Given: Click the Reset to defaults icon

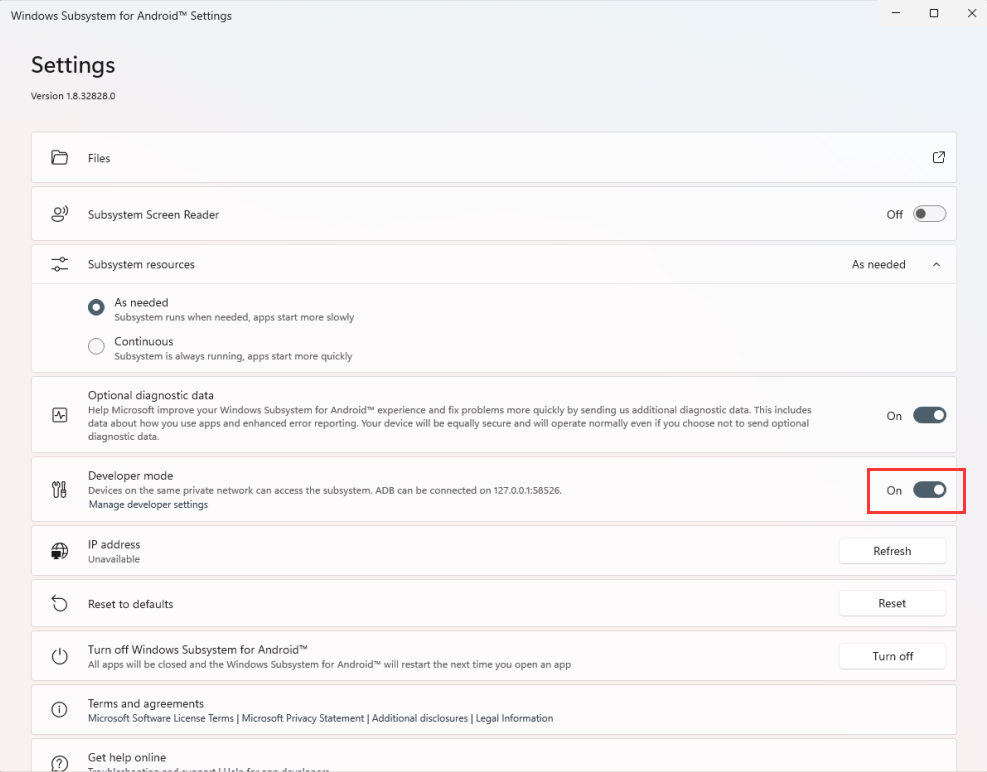Looking at the screenshot, I should (59, 603).
